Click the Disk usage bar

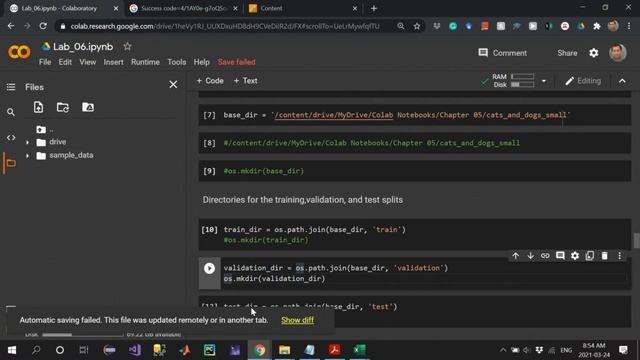(x=522, y=84)
